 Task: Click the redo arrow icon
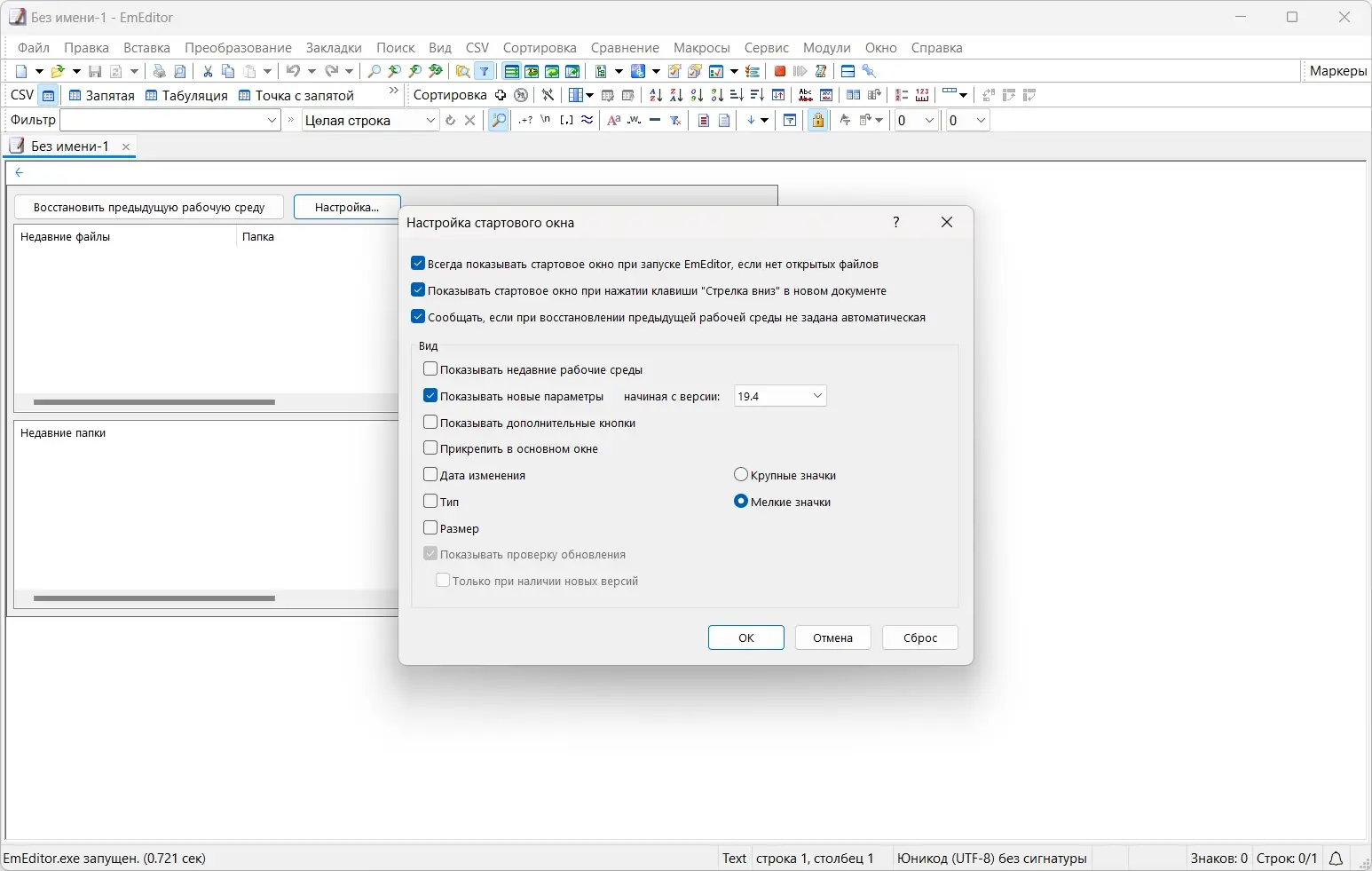coord(331,71)
